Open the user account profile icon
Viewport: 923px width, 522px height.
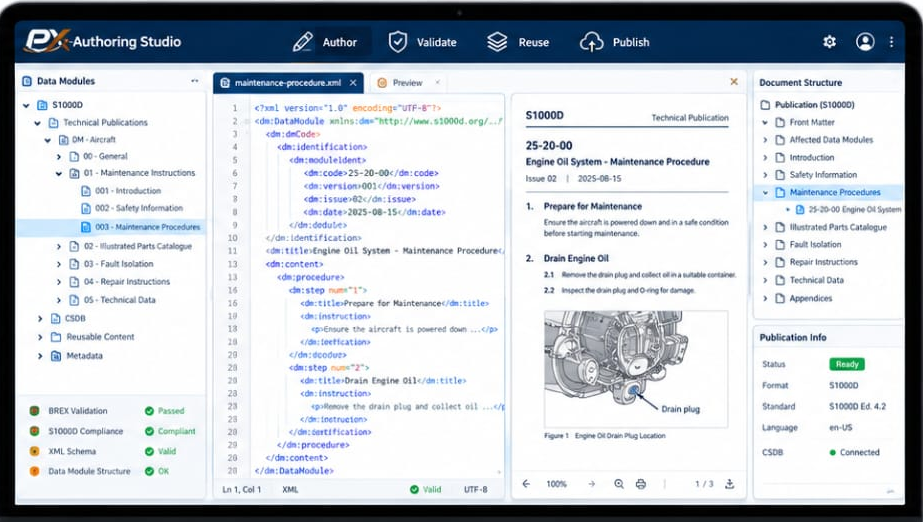[x=865, y=42]
